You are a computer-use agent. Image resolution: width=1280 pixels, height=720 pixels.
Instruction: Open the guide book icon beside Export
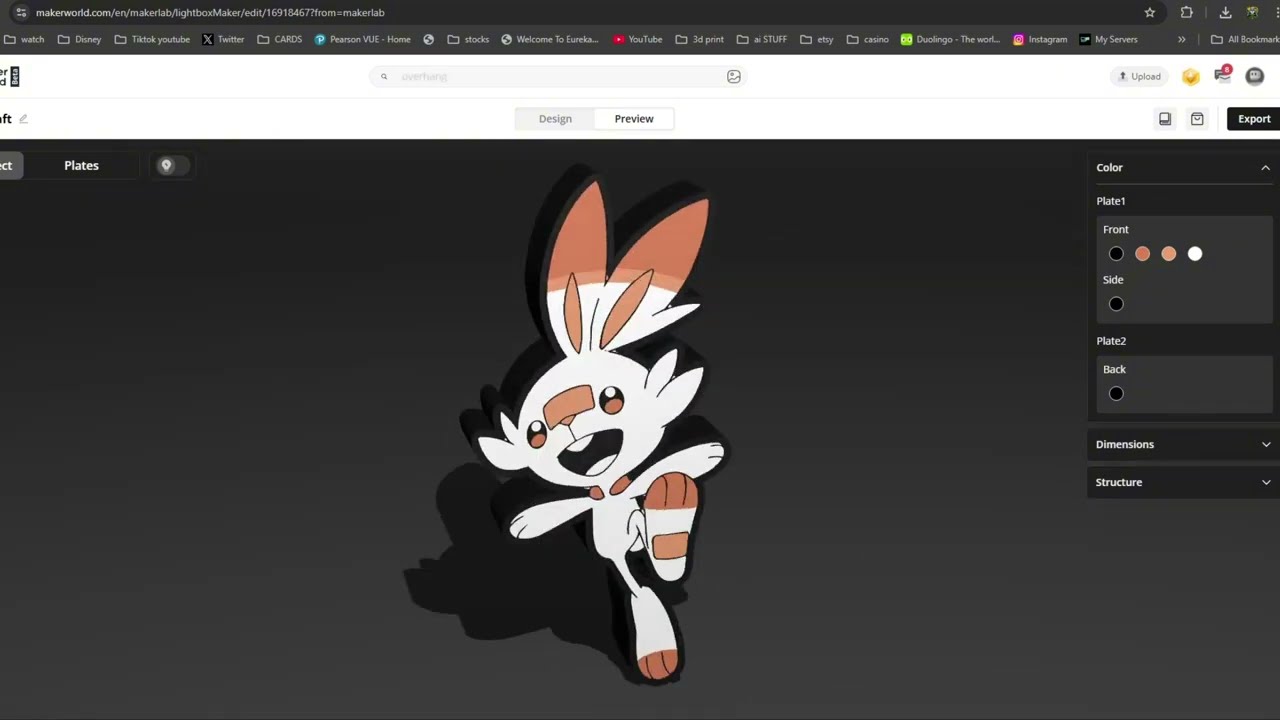tap(1165, 119)
